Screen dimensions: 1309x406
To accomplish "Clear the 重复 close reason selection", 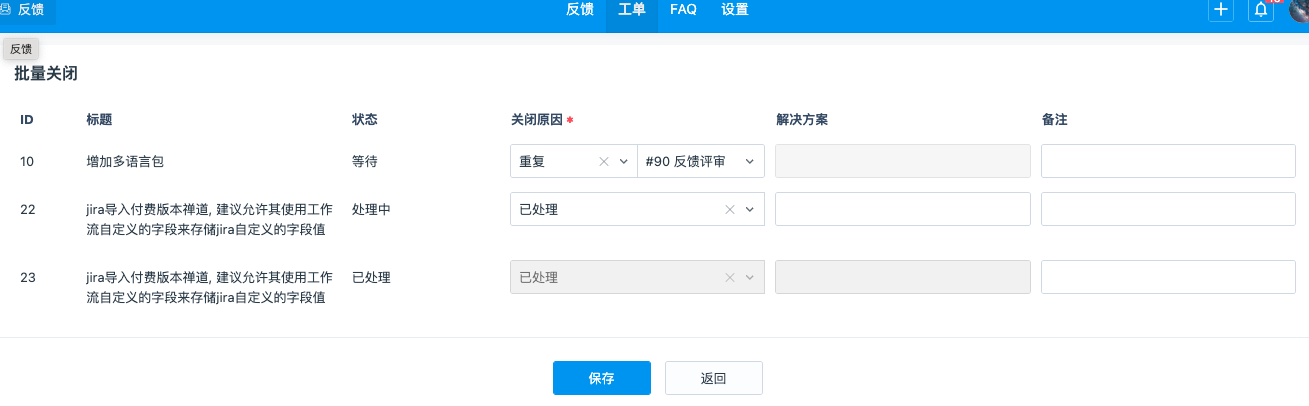I will click(603, 161).
